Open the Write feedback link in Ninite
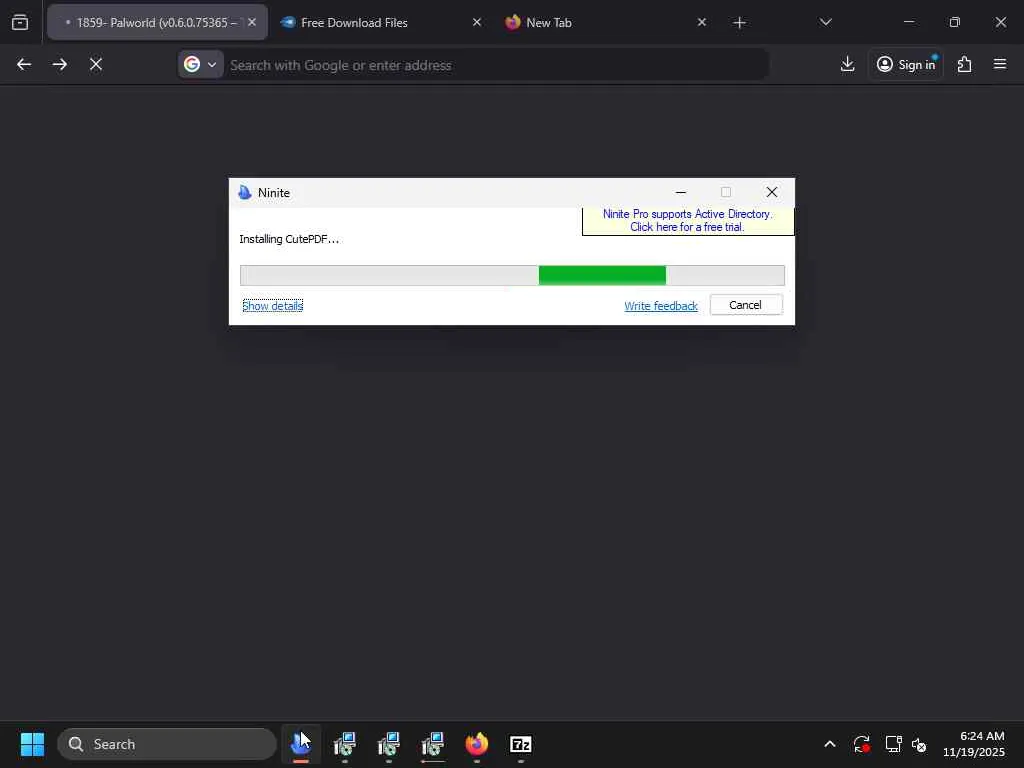This screenshot has width=1024, height=768. [x=661, y=306]
